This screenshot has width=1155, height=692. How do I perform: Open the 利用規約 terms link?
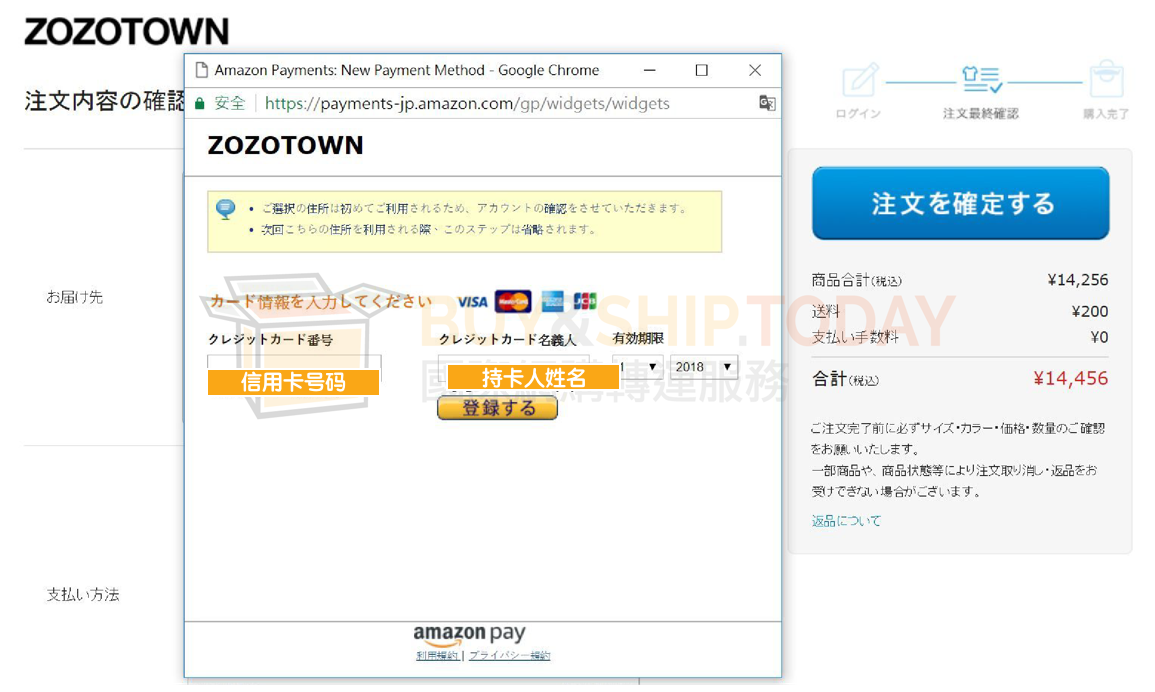437,655
